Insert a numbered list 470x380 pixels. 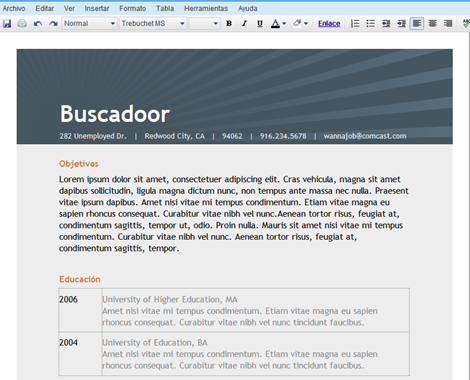tap(355, 24)
